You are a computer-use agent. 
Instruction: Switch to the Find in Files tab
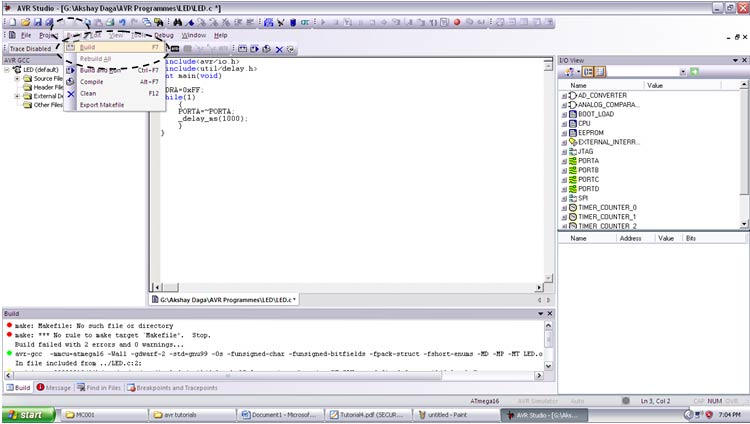coord(99,388)
